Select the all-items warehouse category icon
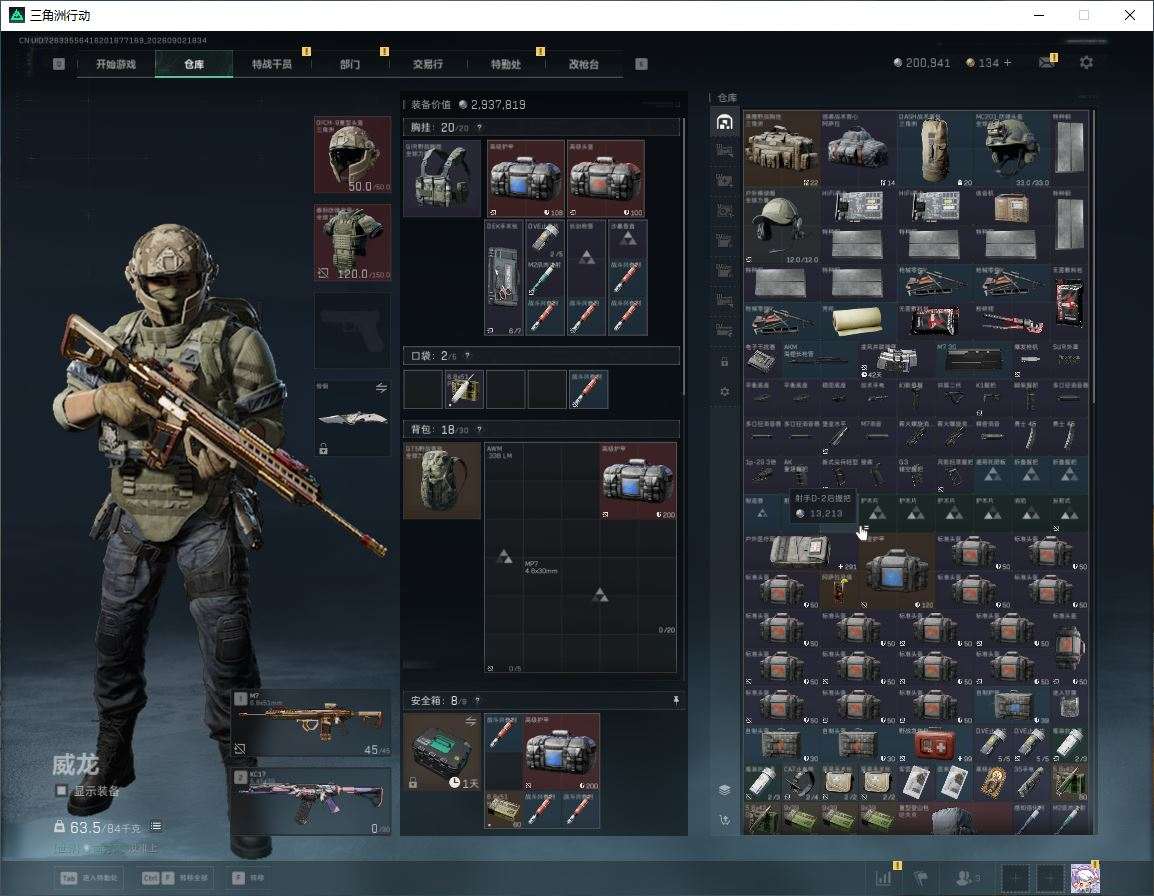This screenshot has width=1154, height=896. 724,122
